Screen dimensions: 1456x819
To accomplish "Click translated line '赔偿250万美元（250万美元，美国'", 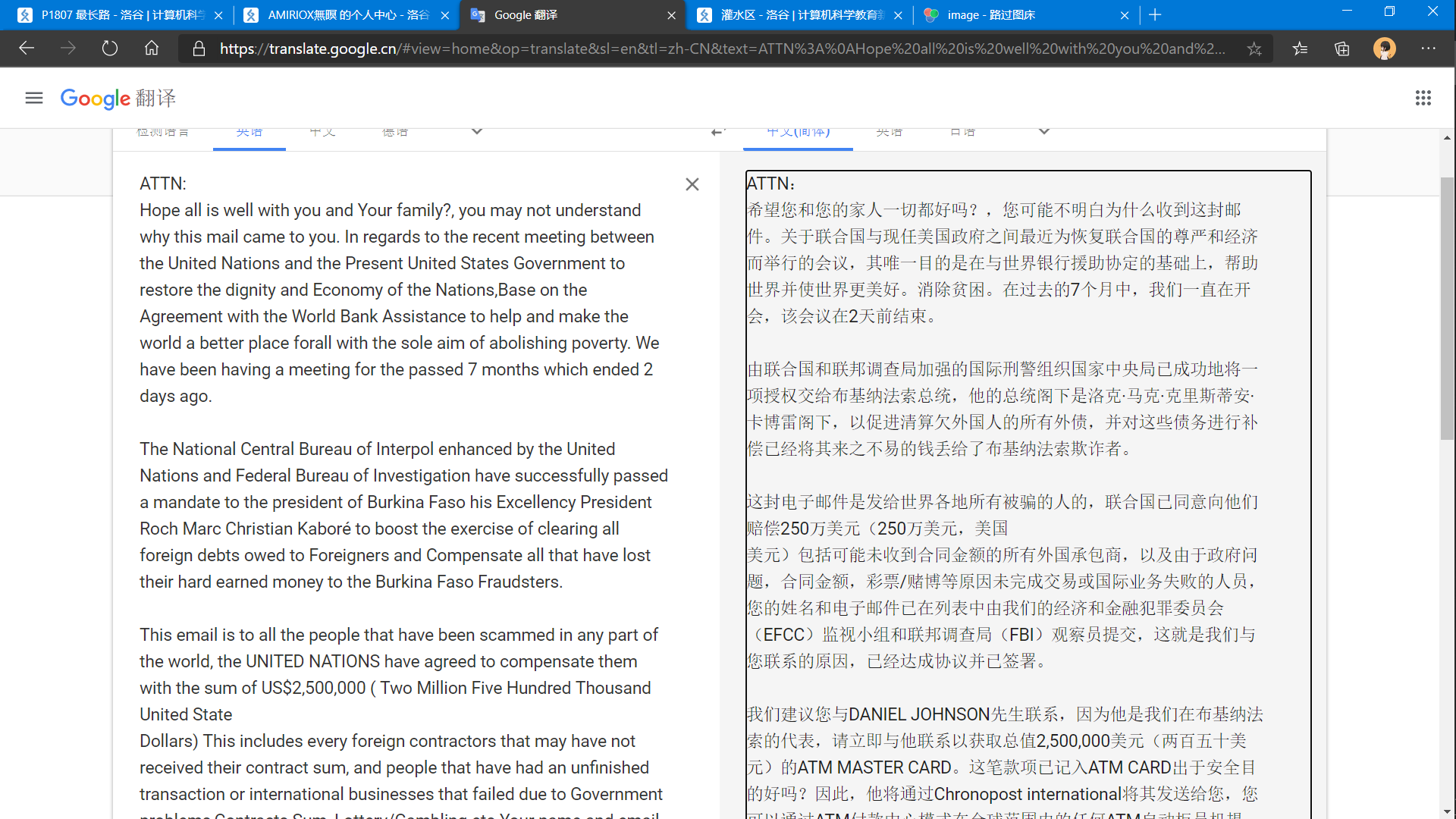I will coord(877,529).
